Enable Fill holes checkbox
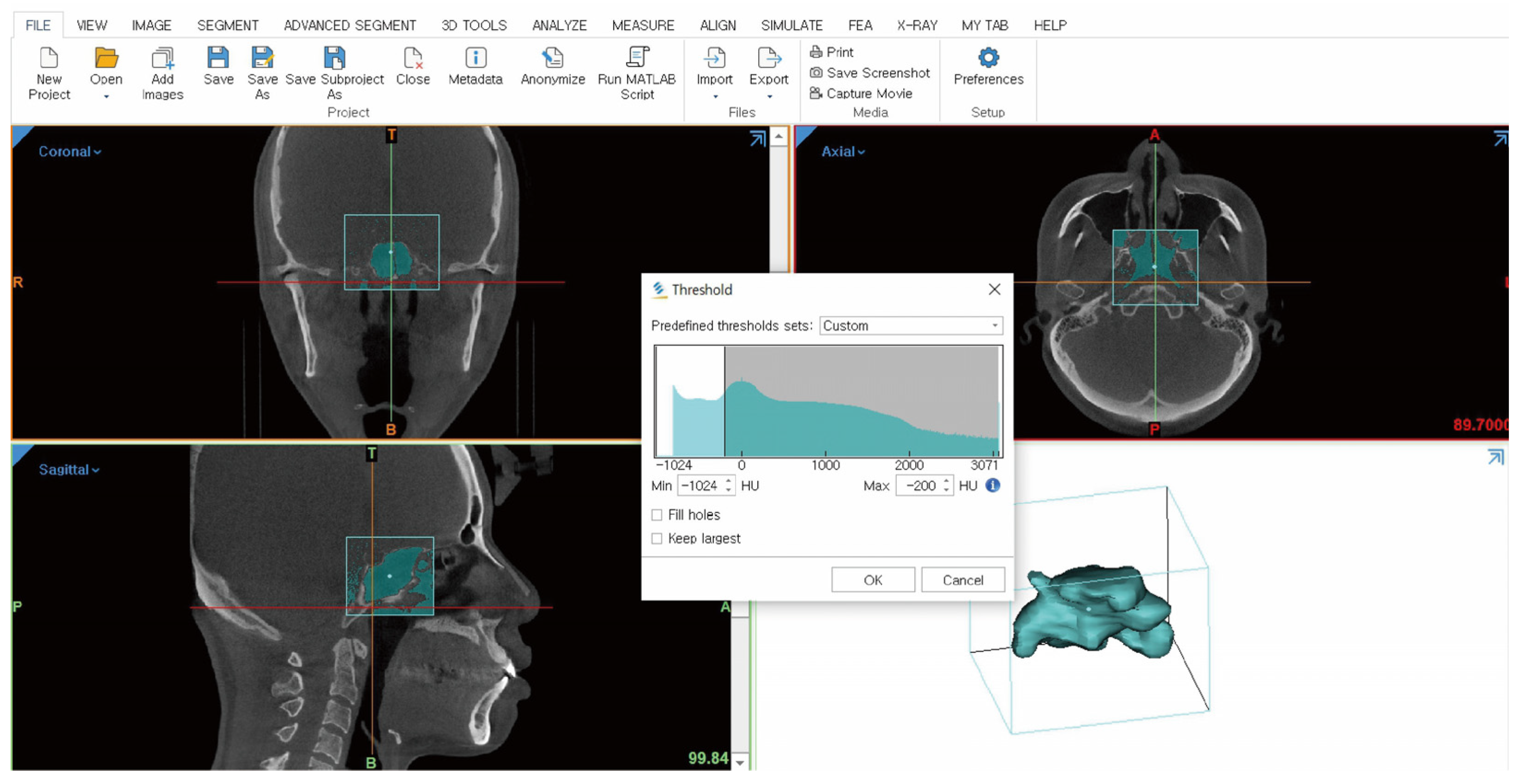This screenshot has width=1526, height=784. [657, 515]
